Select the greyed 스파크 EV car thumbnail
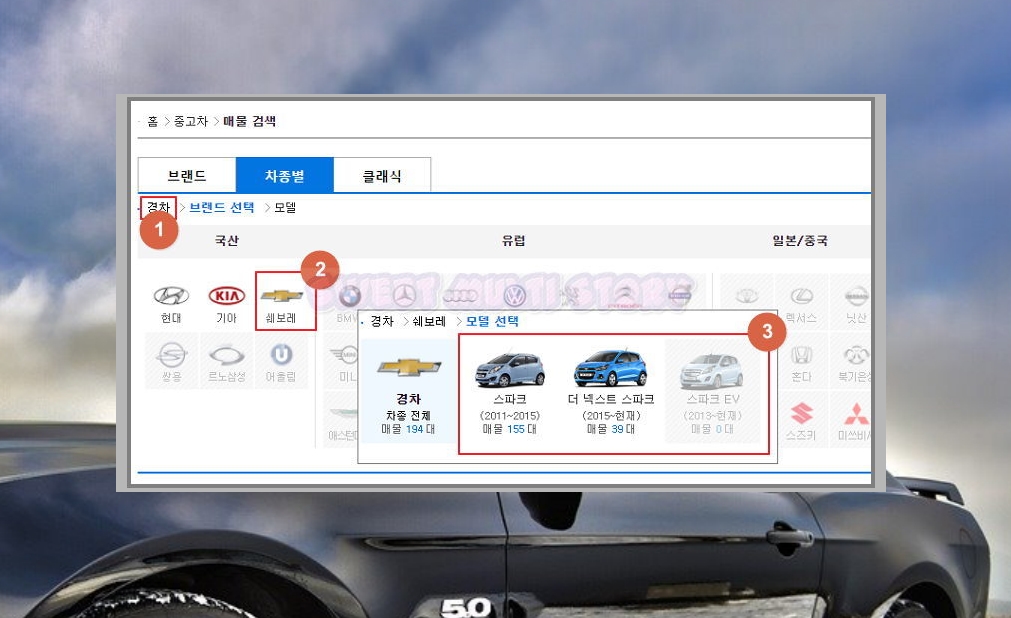Image resolution: width=1011 pixels, height=618 pixels. (712, 371)
